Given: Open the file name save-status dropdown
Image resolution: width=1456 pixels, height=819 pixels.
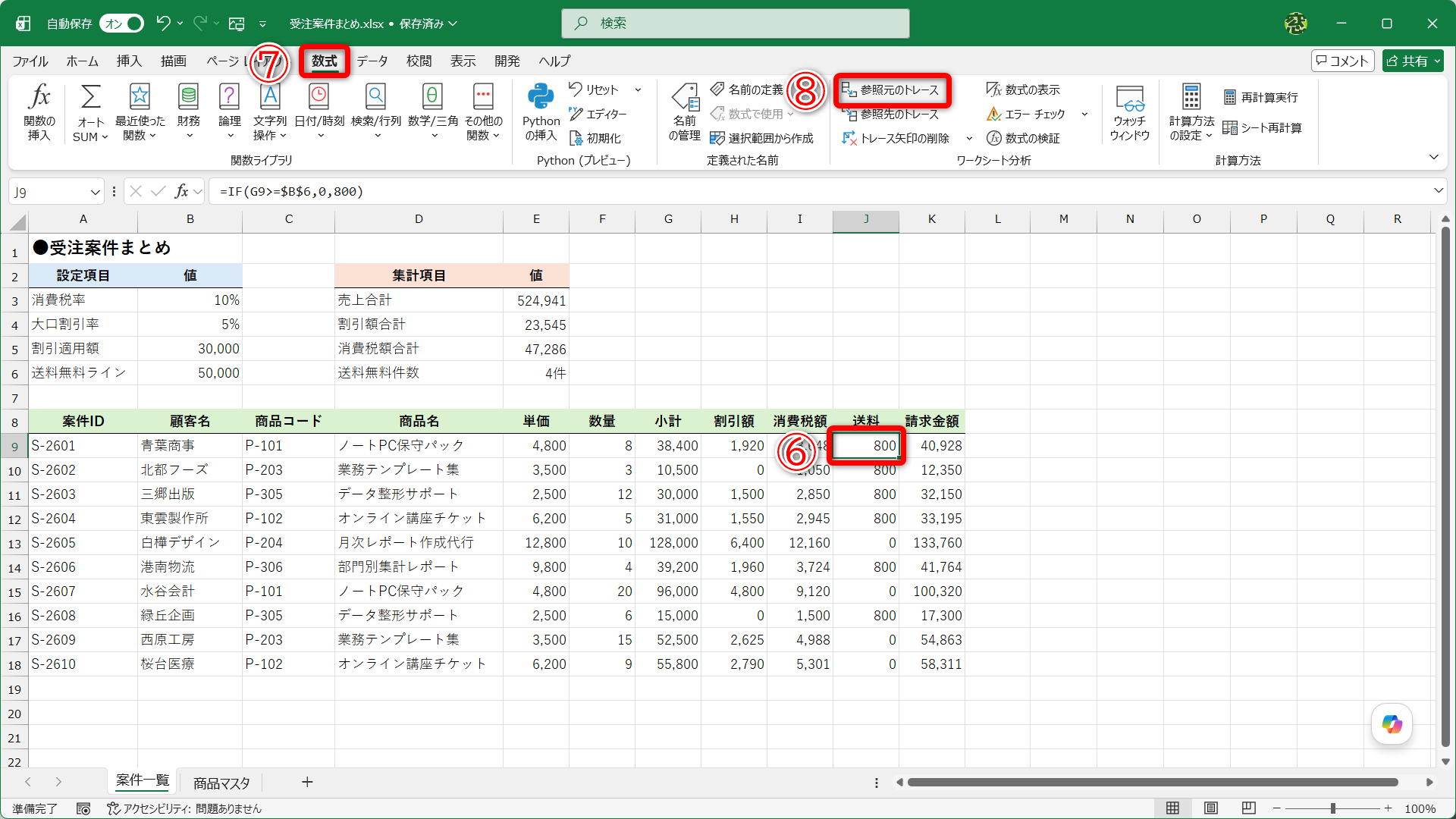Looking at the screenshot, I should [453, 24].
